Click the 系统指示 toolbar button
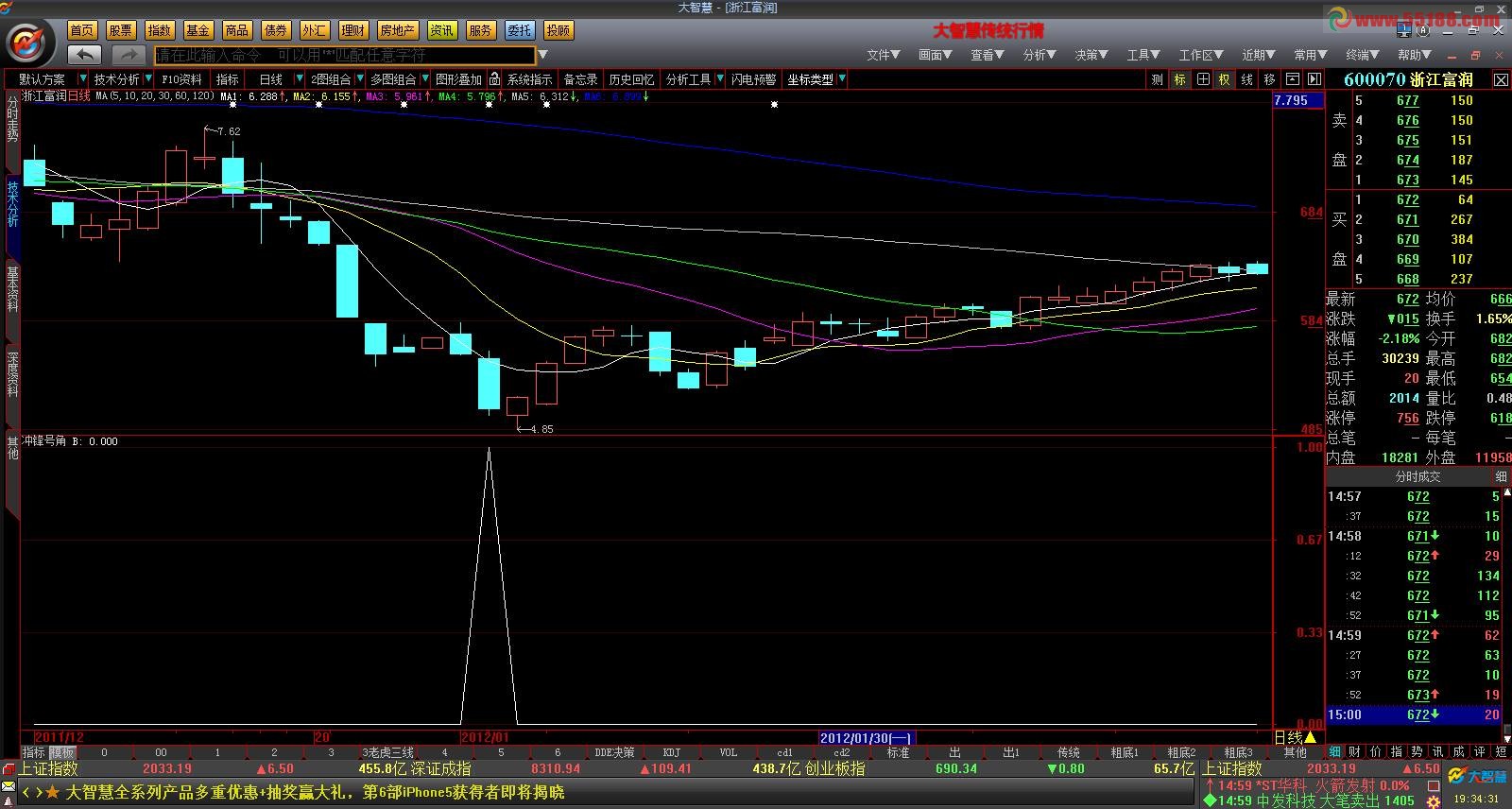 click(529, 79)
